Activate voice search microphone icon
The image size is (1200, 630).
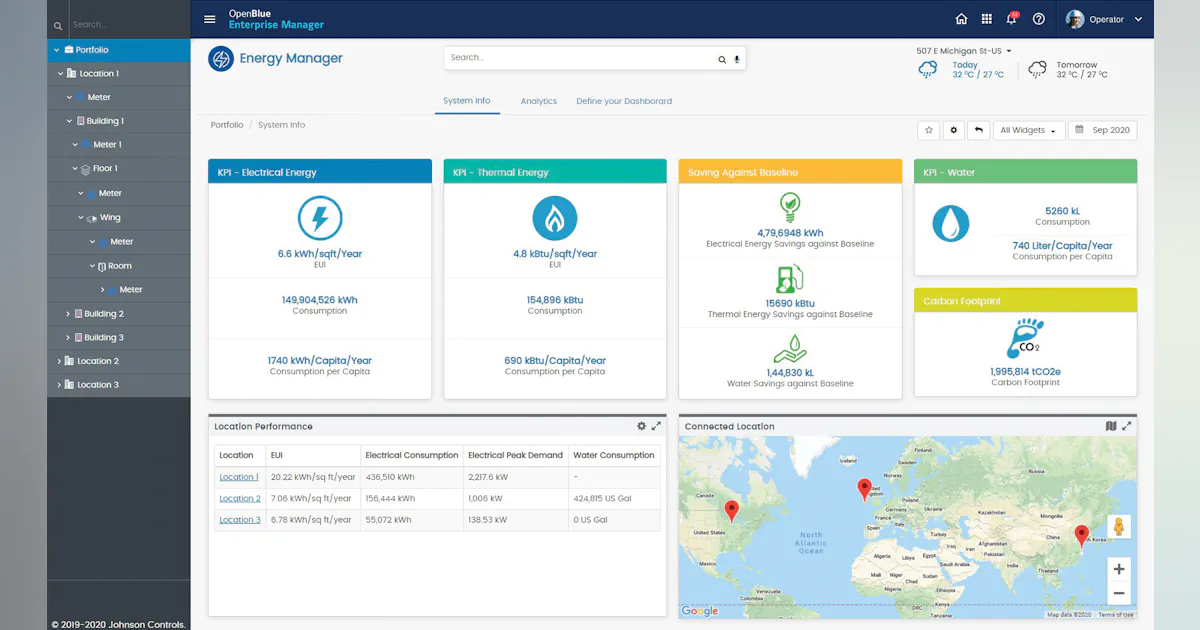coord(737,59)
